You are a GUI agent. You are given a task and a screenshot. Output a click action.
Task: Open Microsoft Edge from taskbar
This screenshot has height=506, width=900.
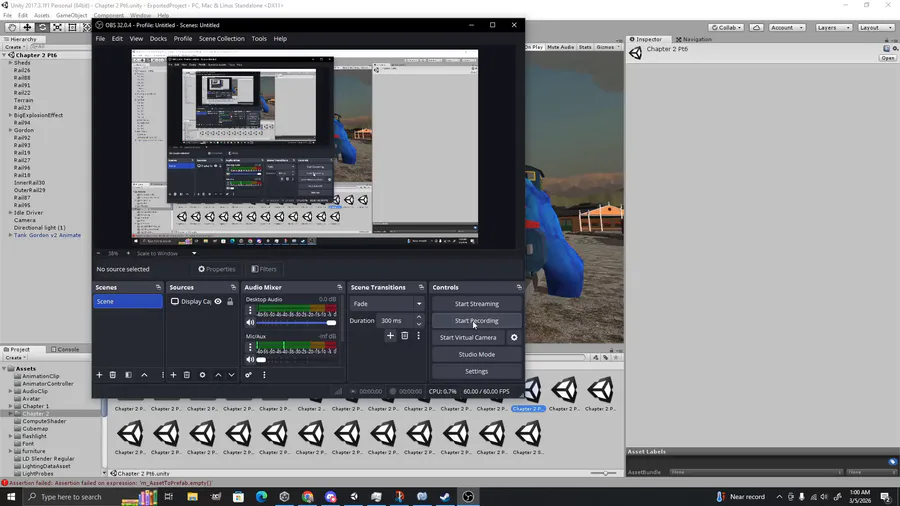[x=262, y=497]
